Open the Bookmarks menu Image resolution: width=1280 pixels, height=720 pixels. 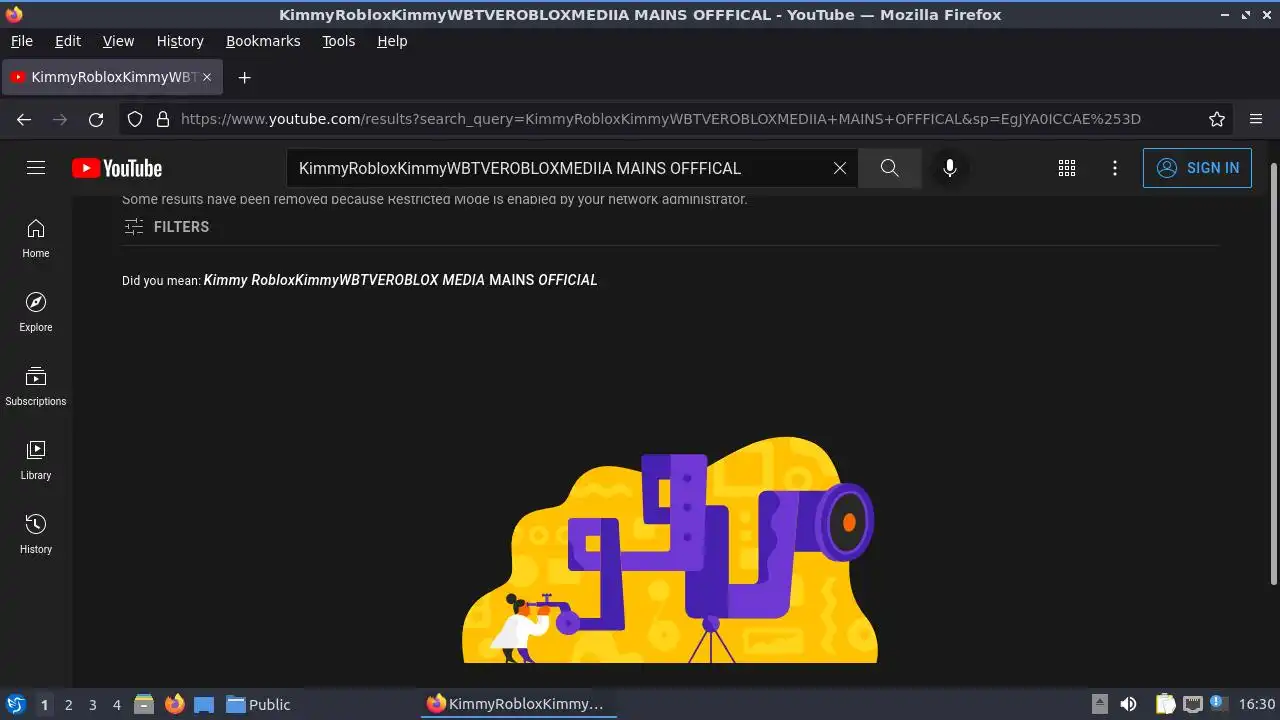tap(263, 41)
